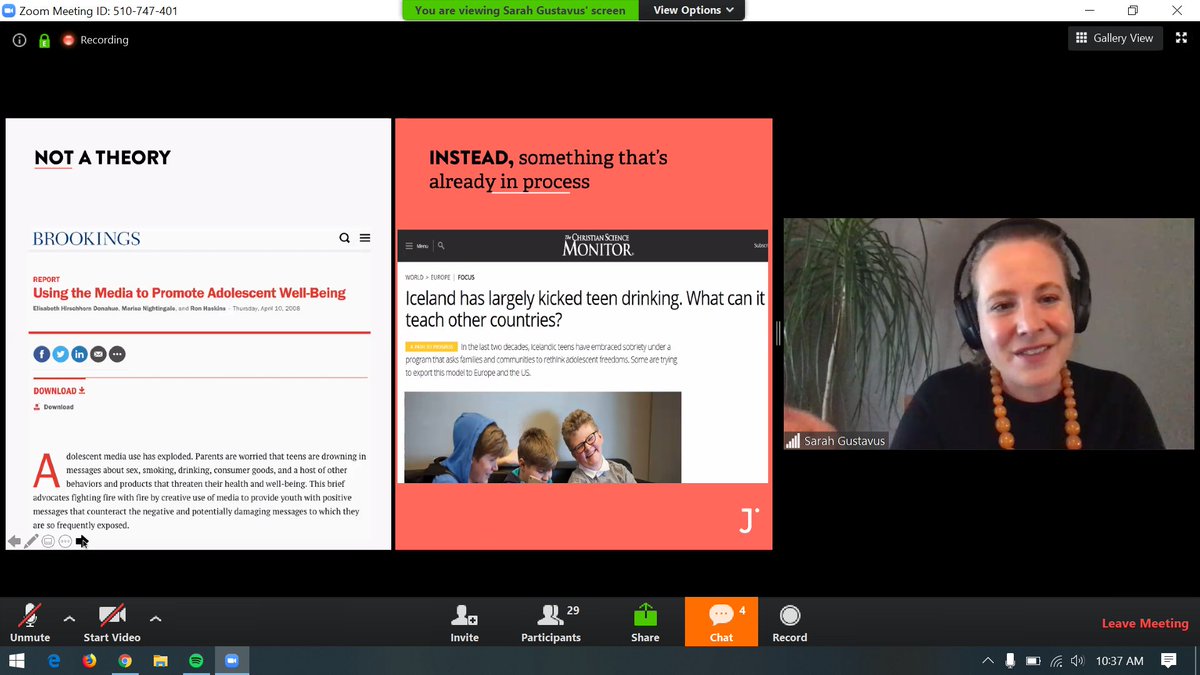Screen dimensions: 1200x675
Task: Click the Monitor search icon
Action: pos(441,245)
